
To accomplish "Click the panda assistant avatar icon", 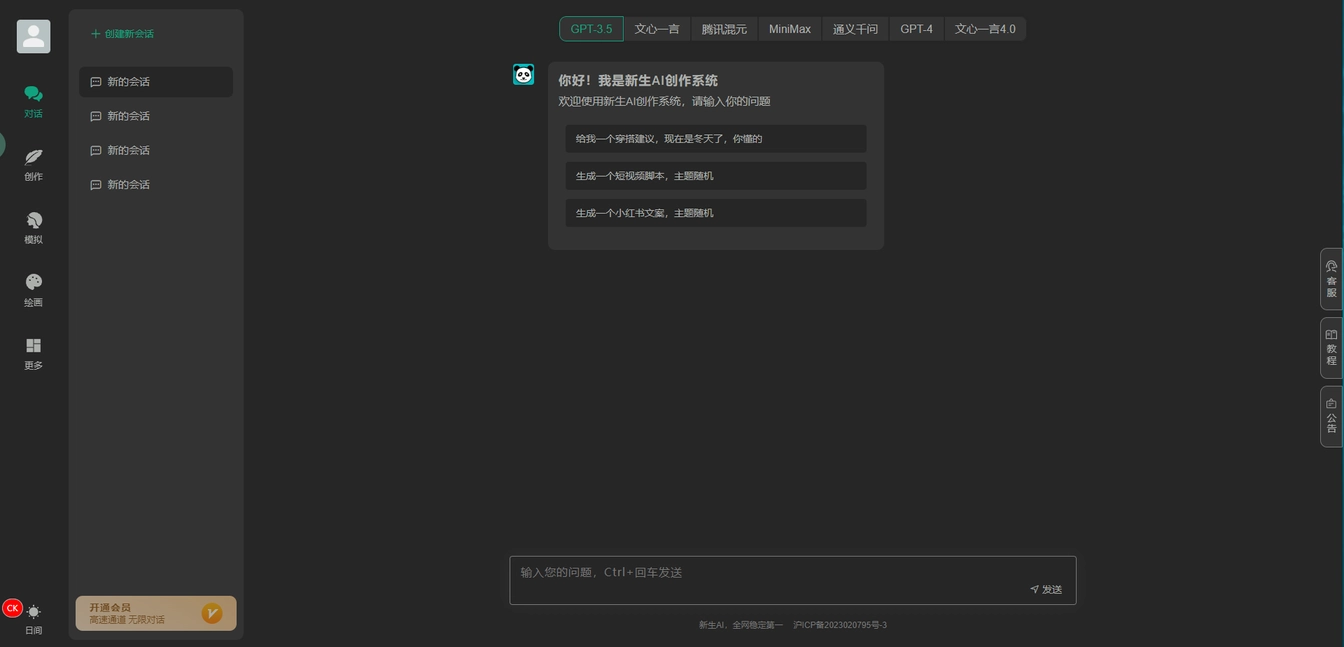I will [x=523, y=74].
